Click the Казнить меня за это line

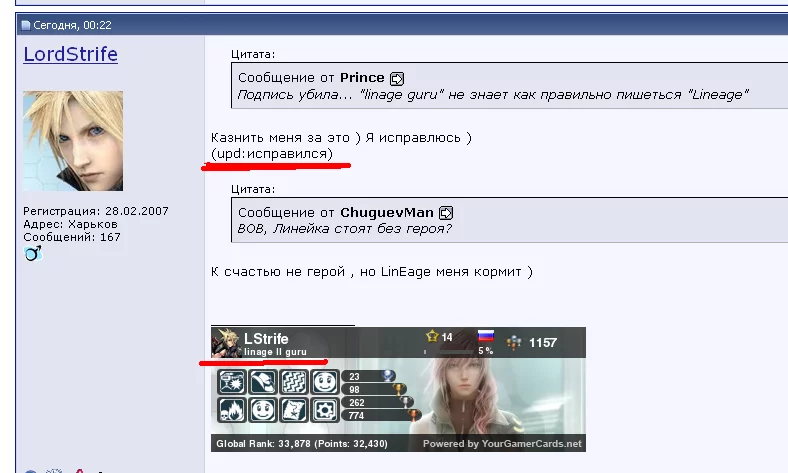click(x=341, y=138)
